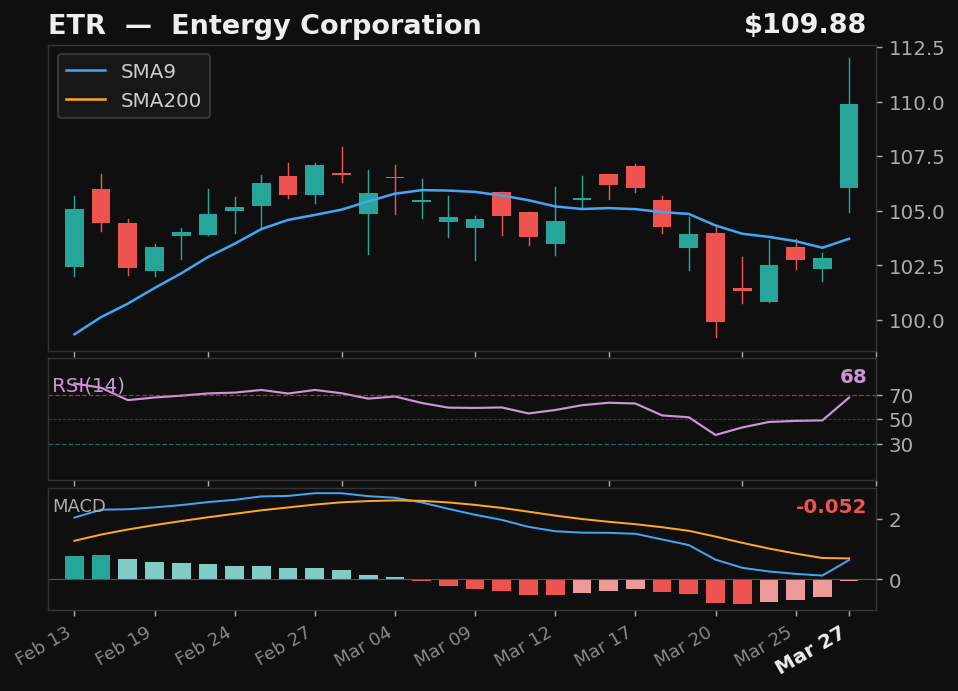Screen dimensions: 958x691
Task: Select the ETR ticker symbol
Action: pos(77,24)
